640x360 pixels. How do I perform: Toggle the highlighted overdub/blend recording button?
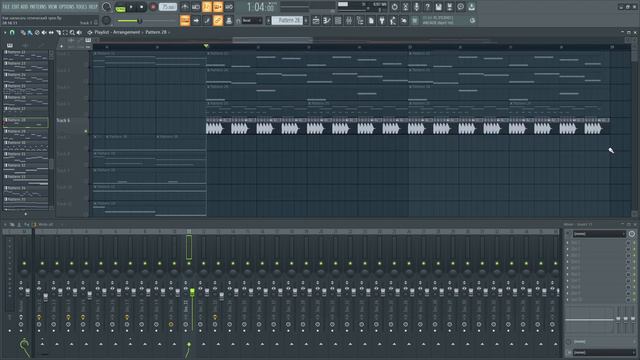(218, 7)
